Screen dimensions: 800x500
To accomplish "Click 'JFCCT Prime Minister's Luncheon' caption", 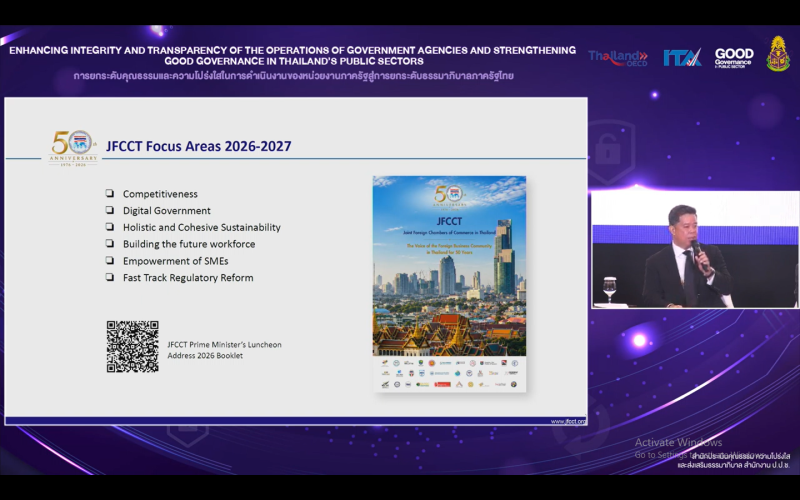I will click(224, 345).
